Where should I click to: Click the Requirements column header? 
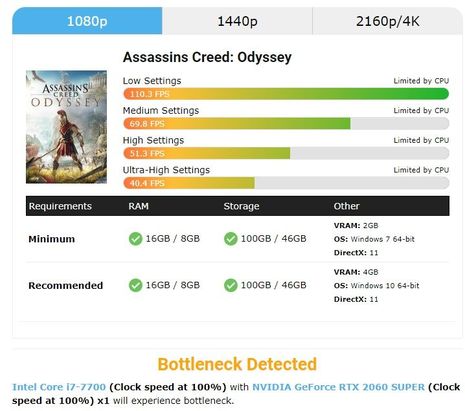tap(60, 206)
